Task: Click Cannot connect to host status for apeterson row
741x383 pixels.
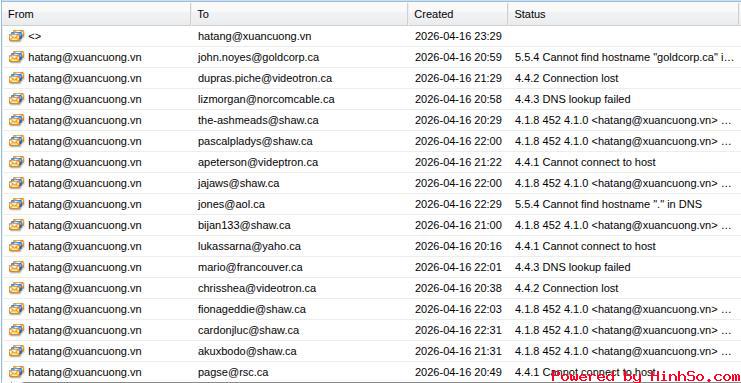Action: pyautogui.click(x=585, y=162)
